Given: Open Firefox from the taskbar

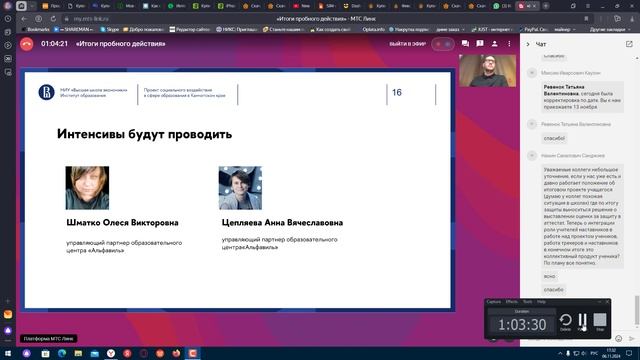Looking at the screenshot, I should click(x=176, y=353).
